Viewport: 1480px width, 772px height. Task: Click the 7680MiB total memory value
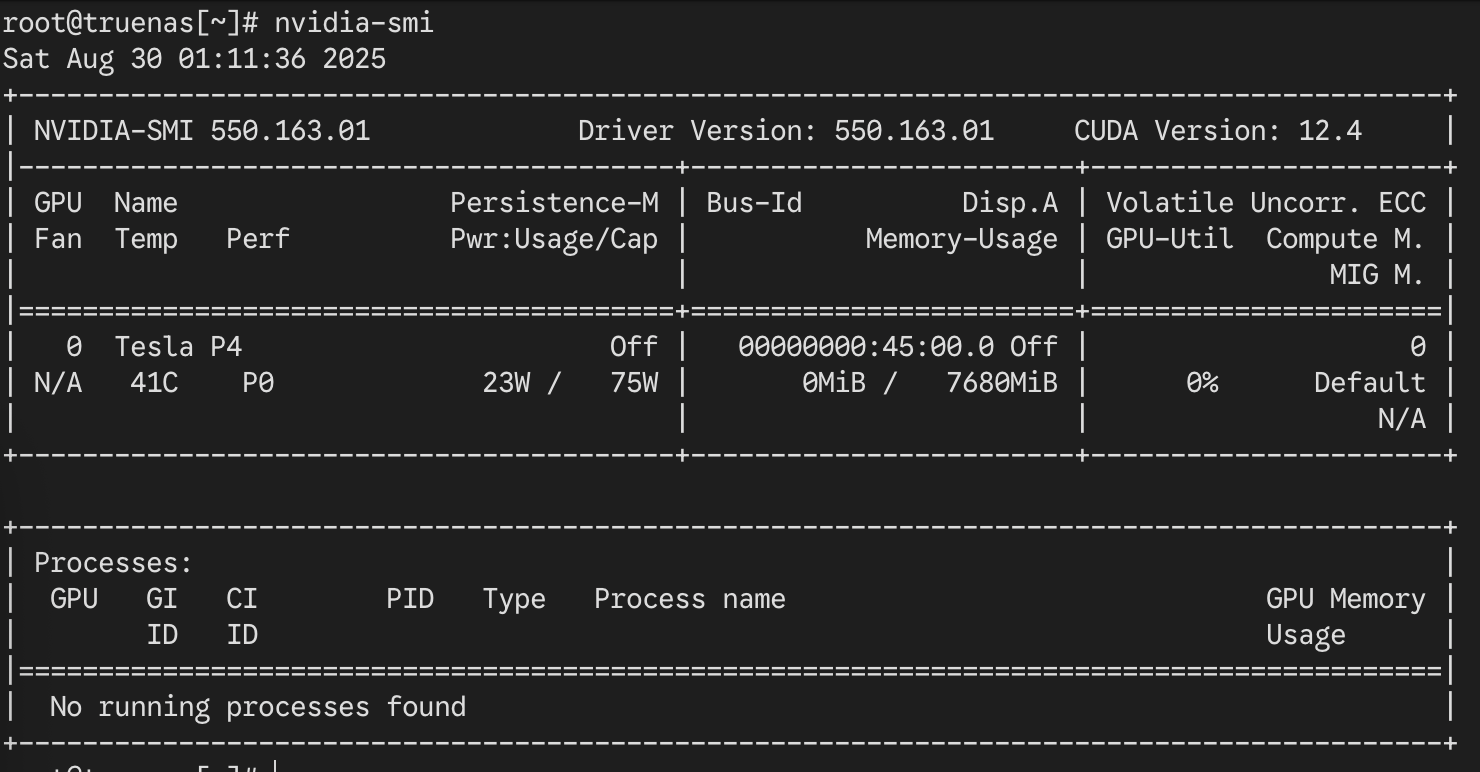[1002, 383]
